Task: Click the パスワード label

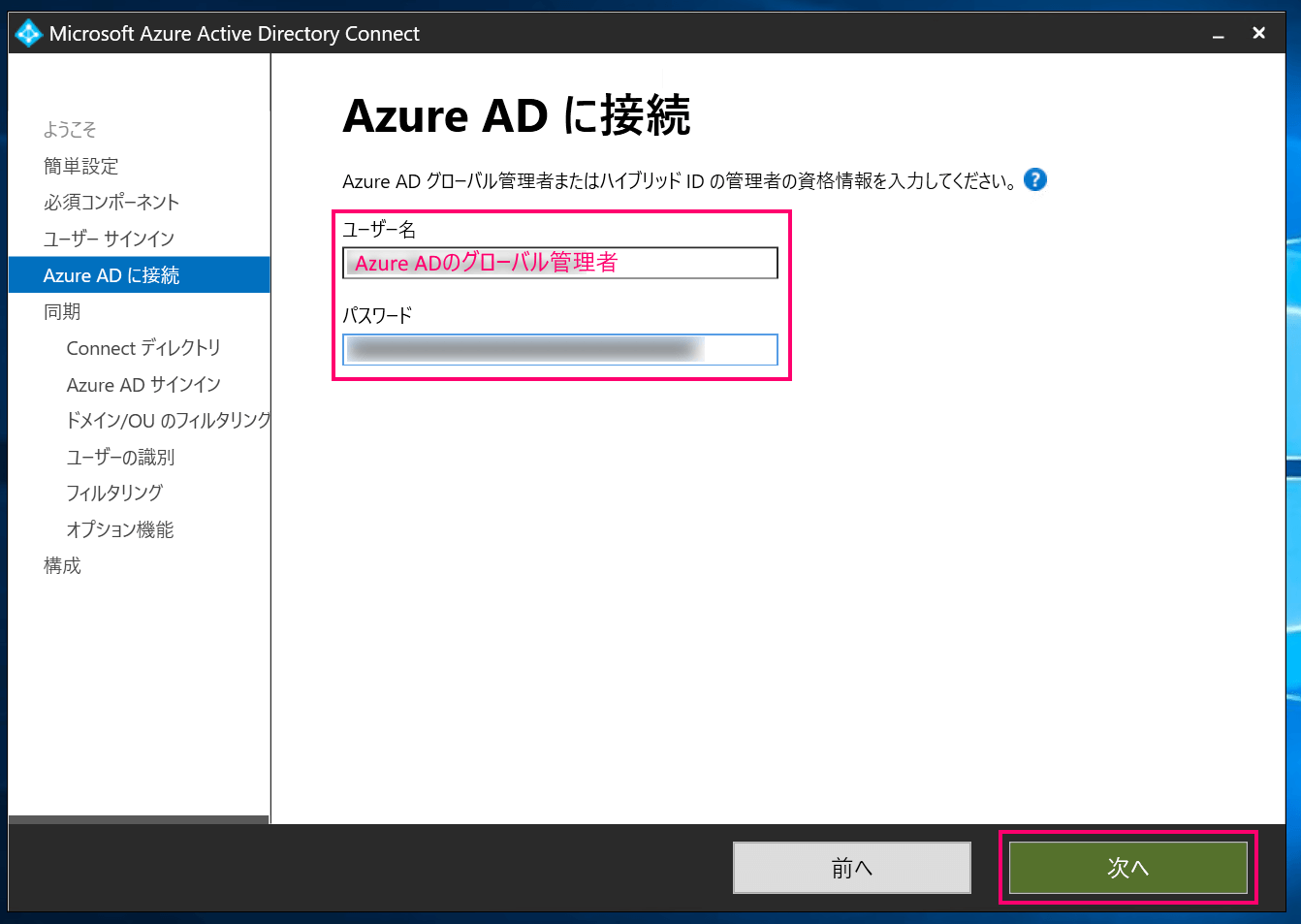Action: pos(377,315)
